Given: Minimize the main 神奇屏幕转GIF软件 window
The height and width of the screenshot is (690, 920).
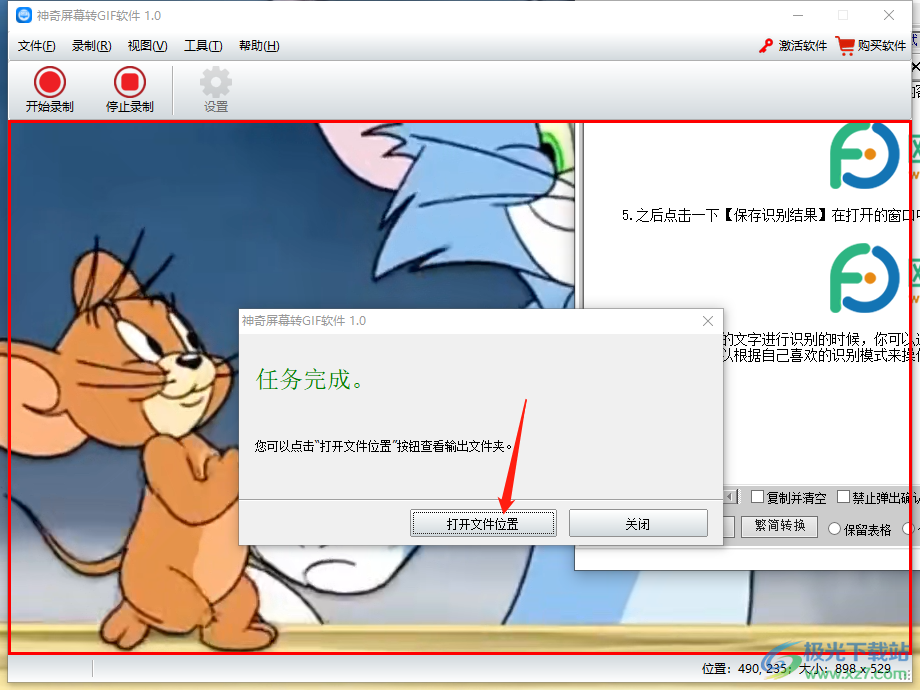Looking at the screenshot, I should (x=798, y=15).
